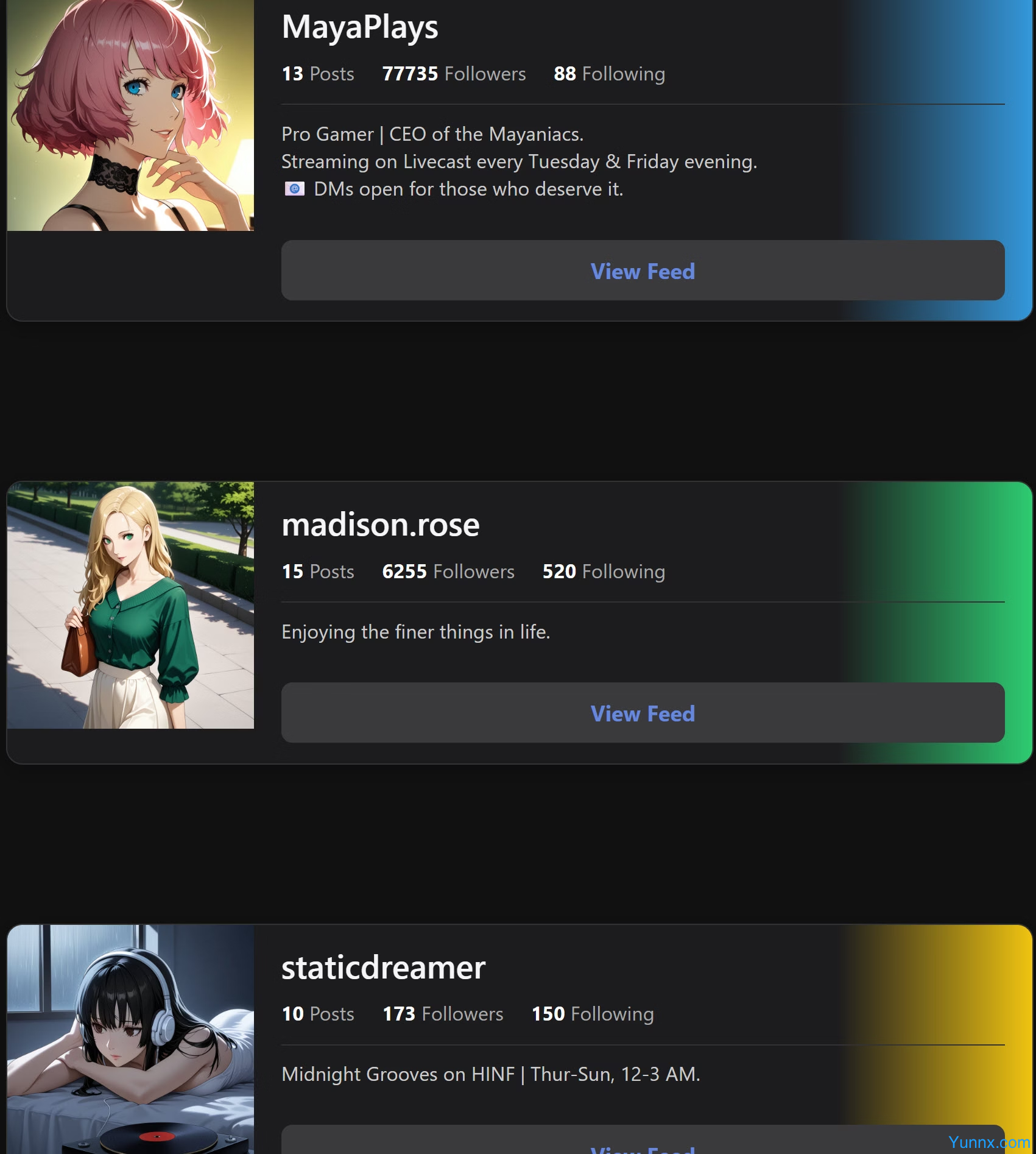
Task: Select MayaPlays' 88 Following count
Action: [x=609, y=74]
